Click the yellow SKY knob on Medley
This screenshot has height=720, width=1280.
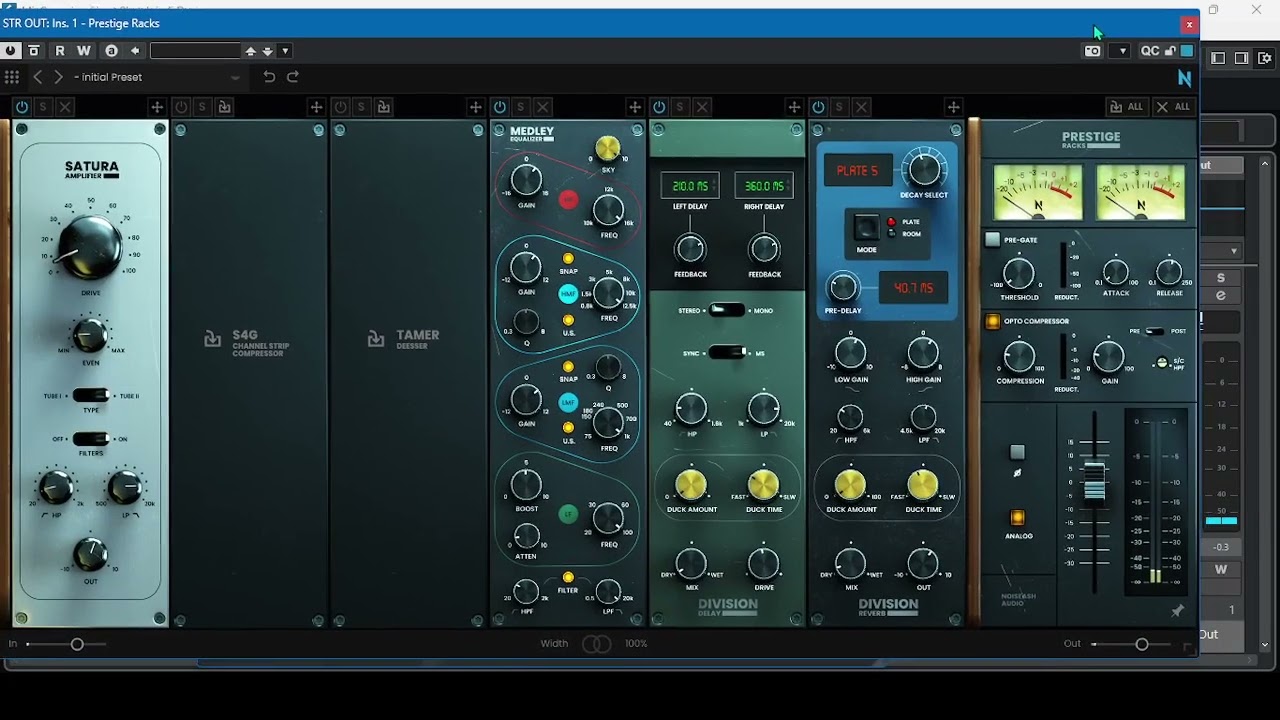(607, 149)
